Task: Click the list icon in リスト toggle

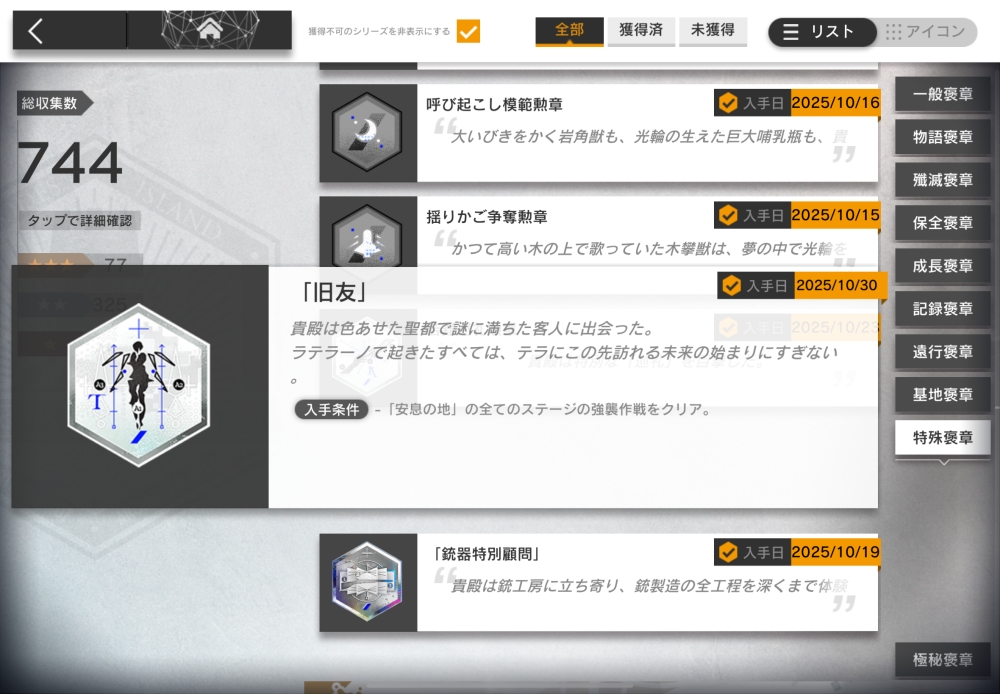Action: [790, 32]
